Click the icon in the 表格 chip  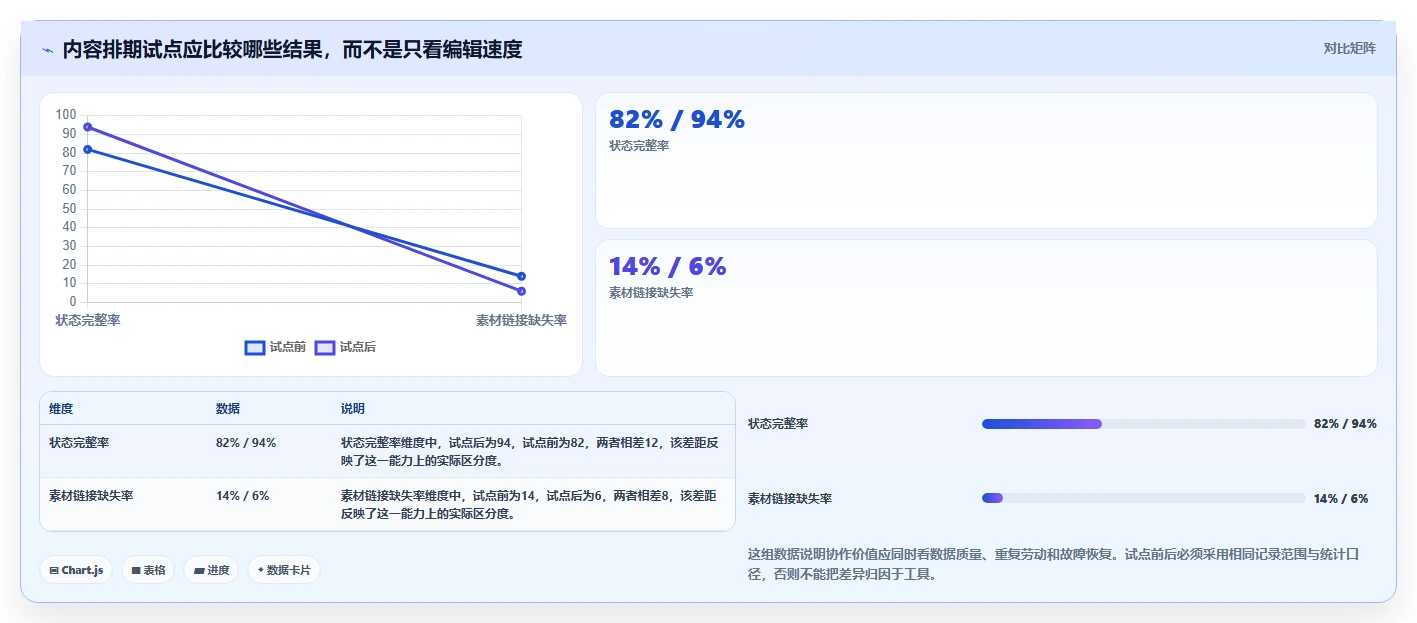[136, 570]
